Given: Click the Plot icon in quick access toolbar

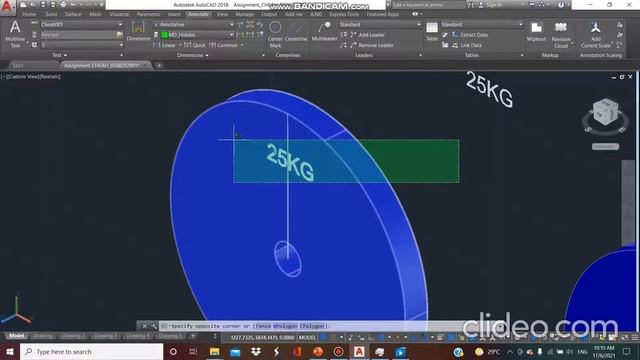Looking at the screenshot, I should pos(63,5).
